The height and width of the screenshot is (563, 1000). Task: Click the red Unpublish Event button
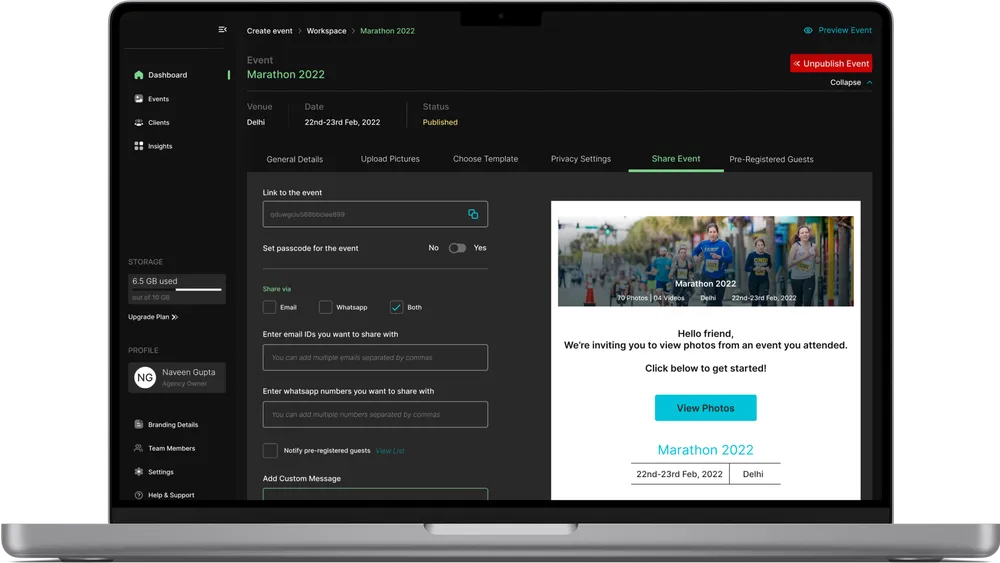pyautogui.click(x=831, y=63)
